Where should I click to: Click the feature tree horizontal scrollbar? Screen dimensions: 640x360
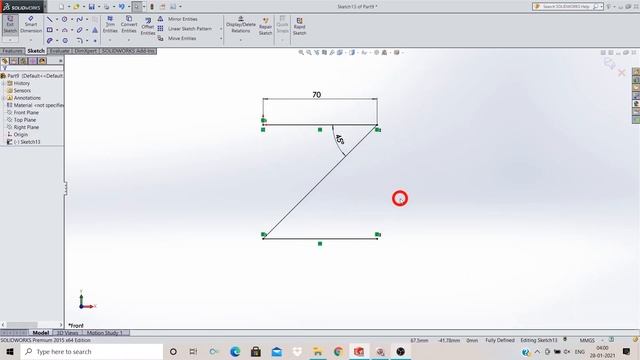click(x=32, y=325)
